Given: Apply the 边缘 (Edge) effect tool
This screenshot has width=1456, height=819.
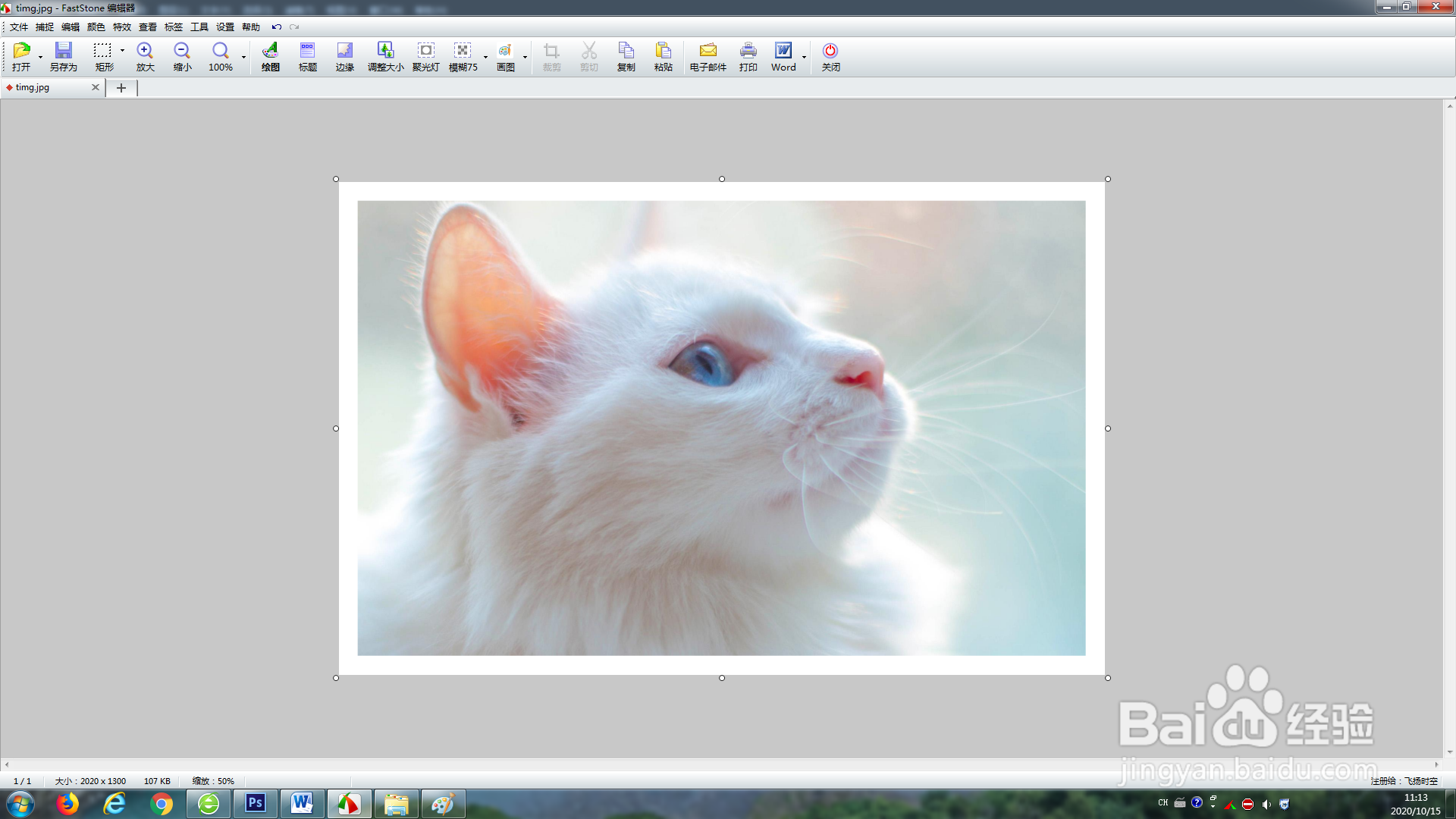Looking at the screenshot, I should coord(344,56).
